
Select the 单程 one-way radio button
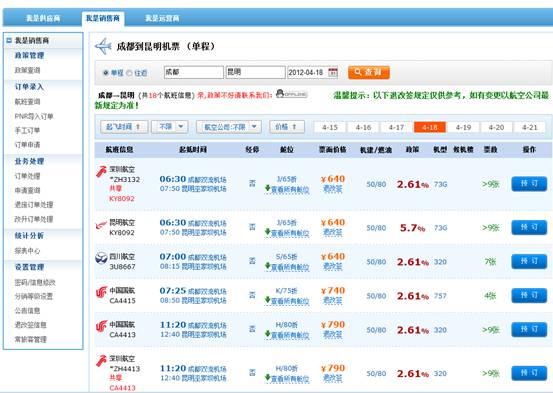click(x=105, y=73)
